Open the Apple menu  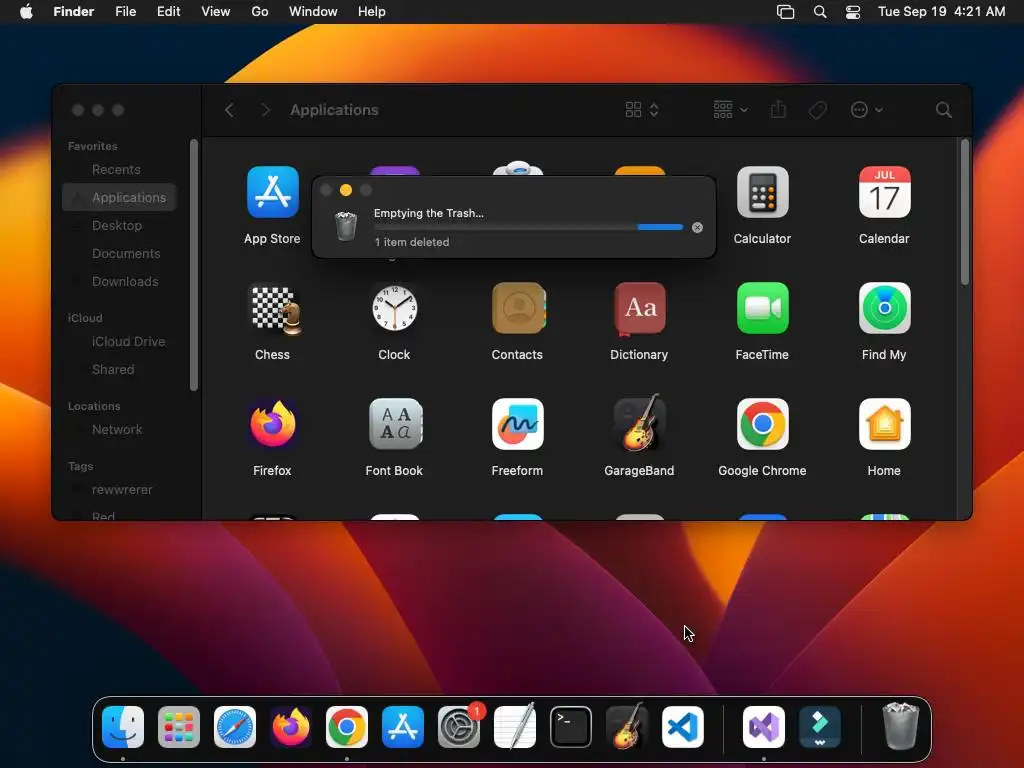[x=26, y=12]
